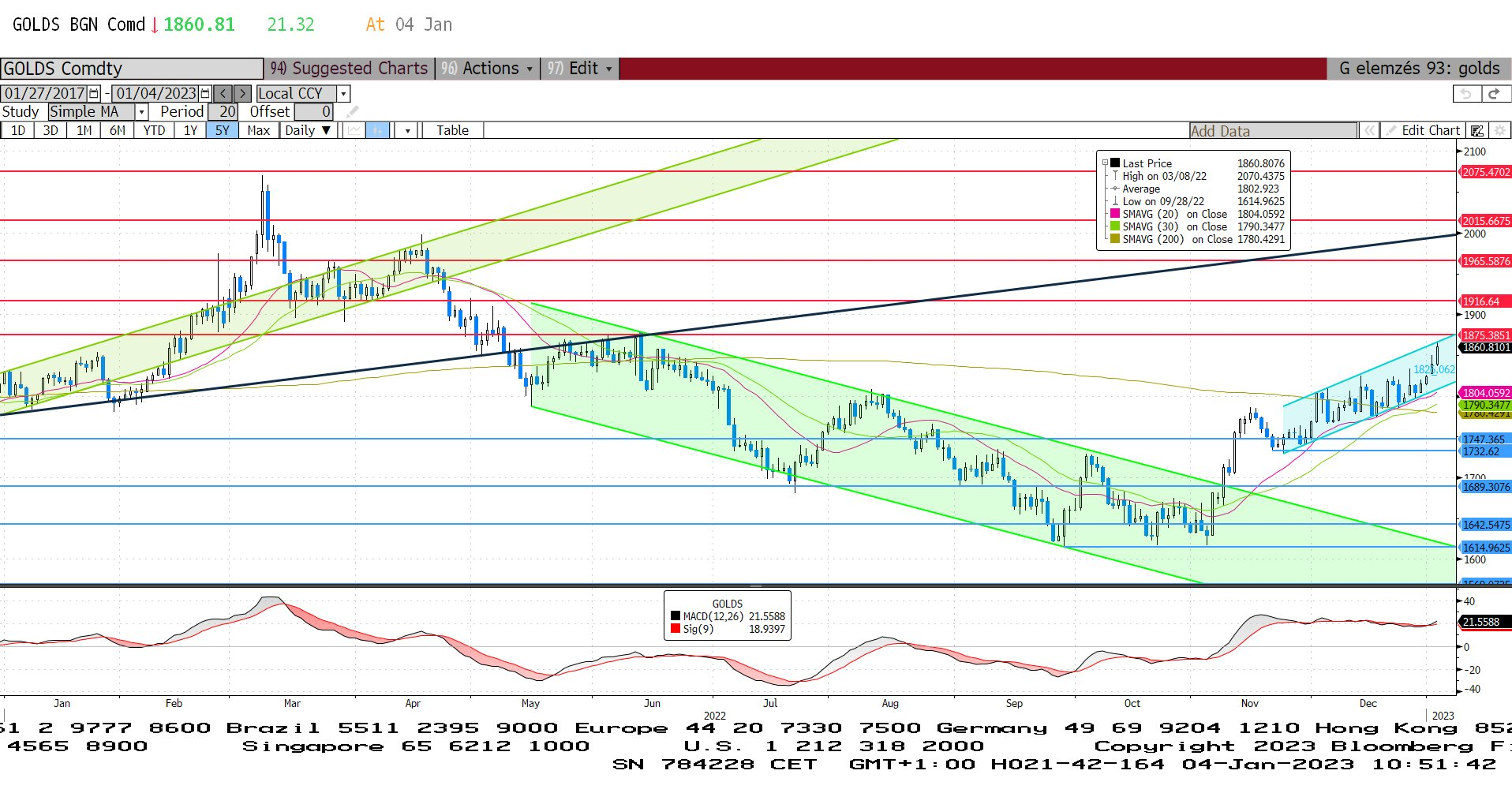
Task: Click the Last Price black legend swatch
Action: tap(1115, 163)
